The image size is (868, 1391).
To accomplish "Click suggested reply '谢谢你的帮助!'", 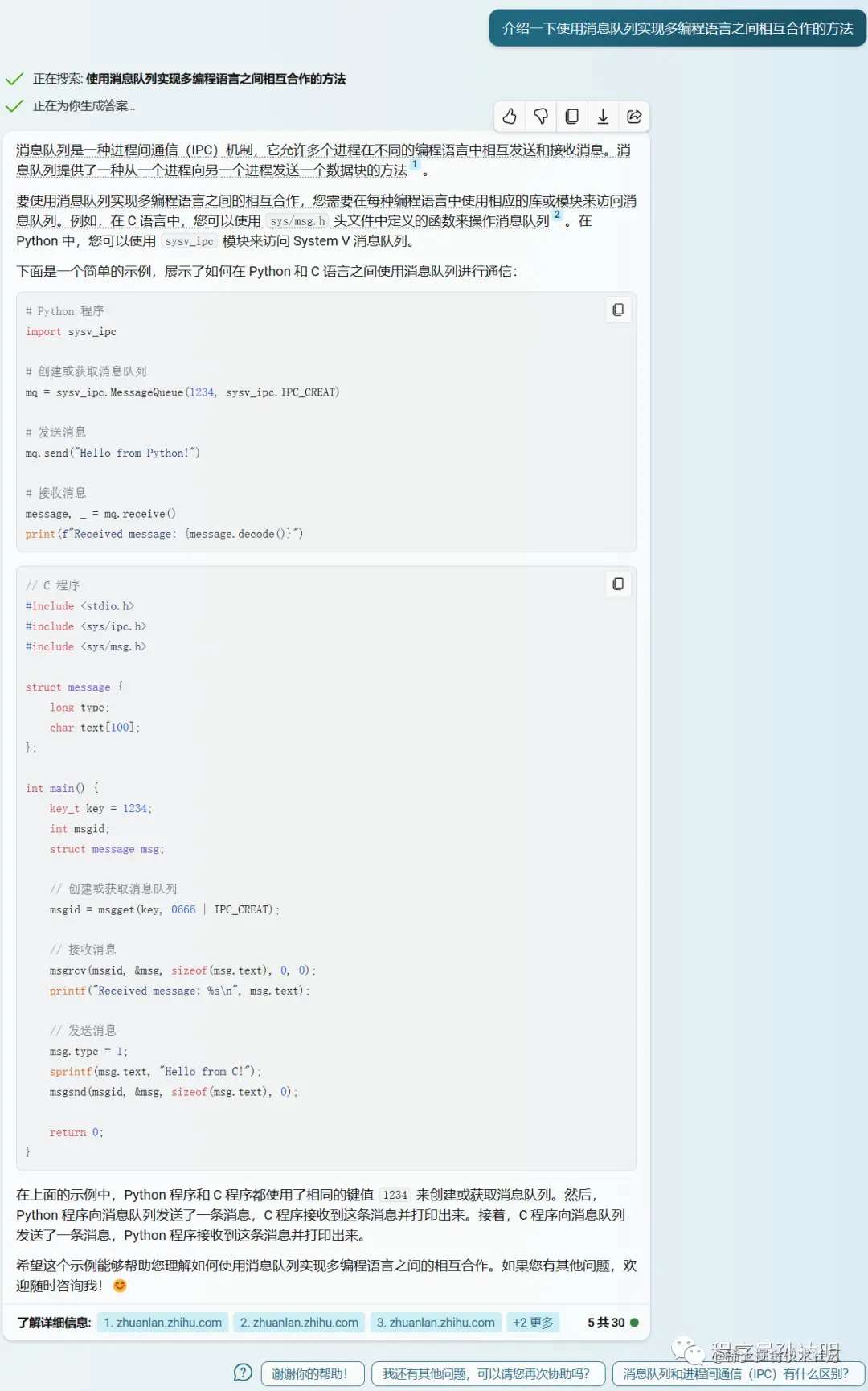I will point(313,1373).
